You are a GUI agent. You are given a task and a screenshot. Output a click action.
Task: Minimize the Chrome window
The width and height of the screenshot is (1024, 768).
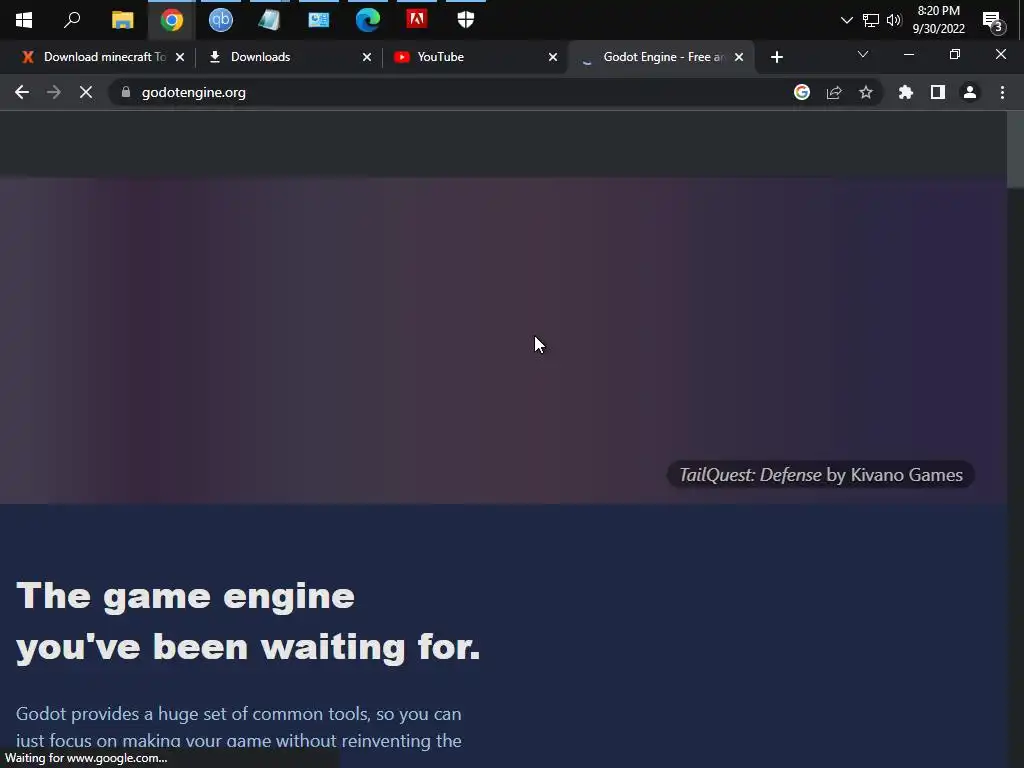[908, 55]
